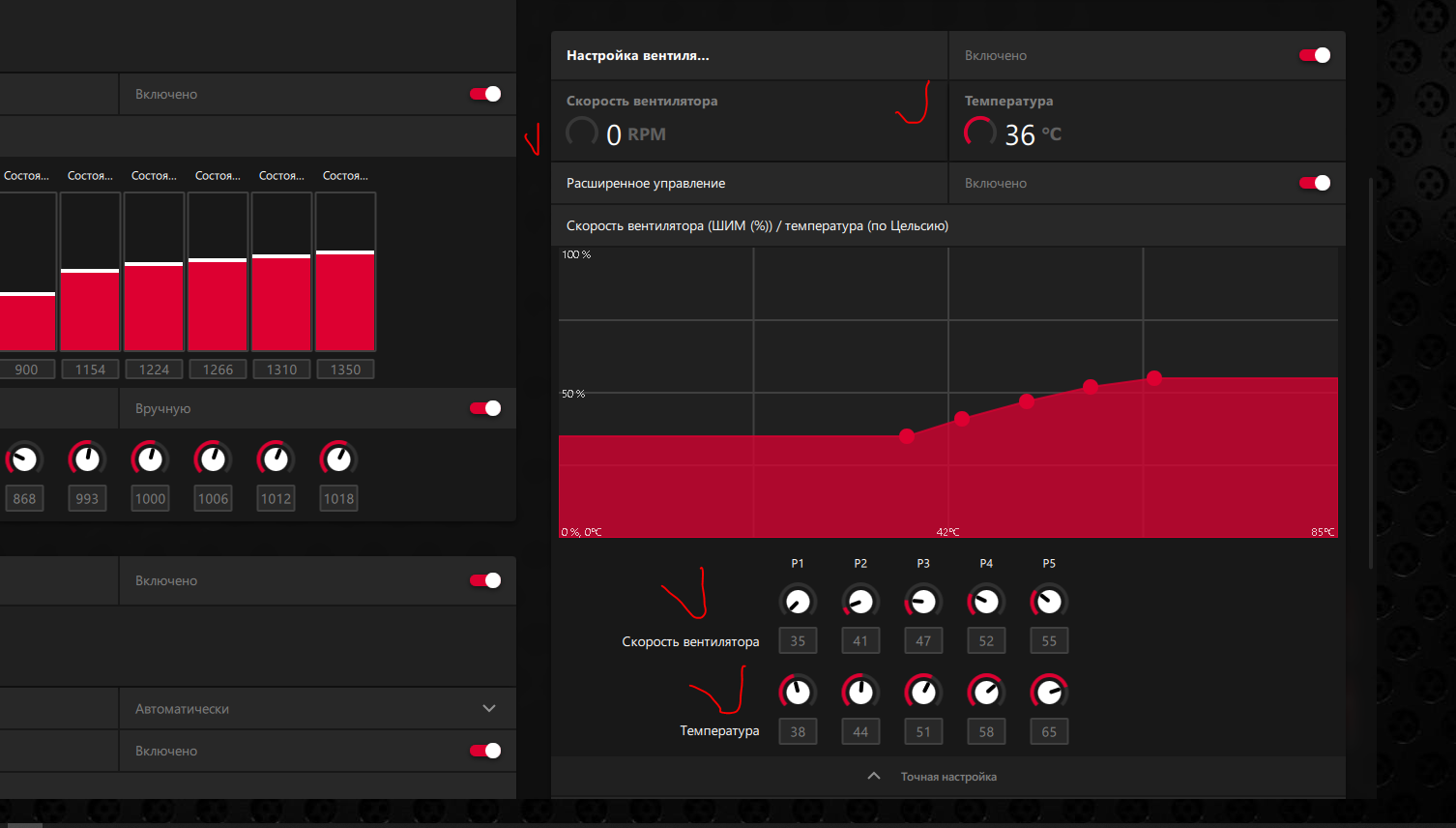This screenshot has height=828, width=1456.
Task: Click the rightmost fan curve point
Action: [x=1154, y=378]
